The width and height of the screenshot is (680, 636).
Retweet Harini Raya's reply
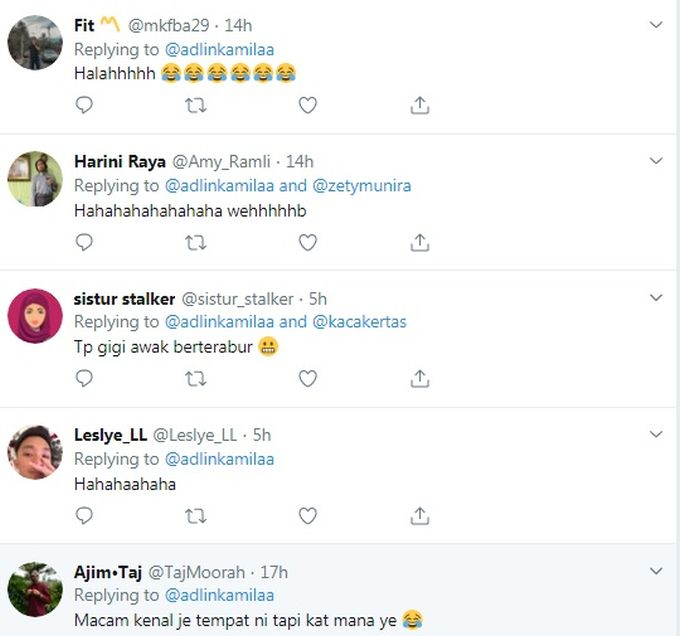click(x=197, y=242)
